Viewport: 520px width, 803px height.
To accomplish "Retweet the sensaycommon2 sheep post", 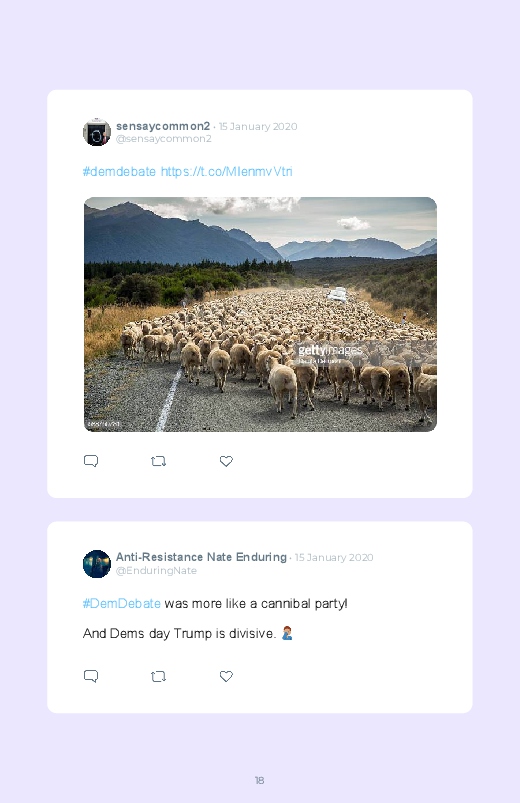I will 158,461.
